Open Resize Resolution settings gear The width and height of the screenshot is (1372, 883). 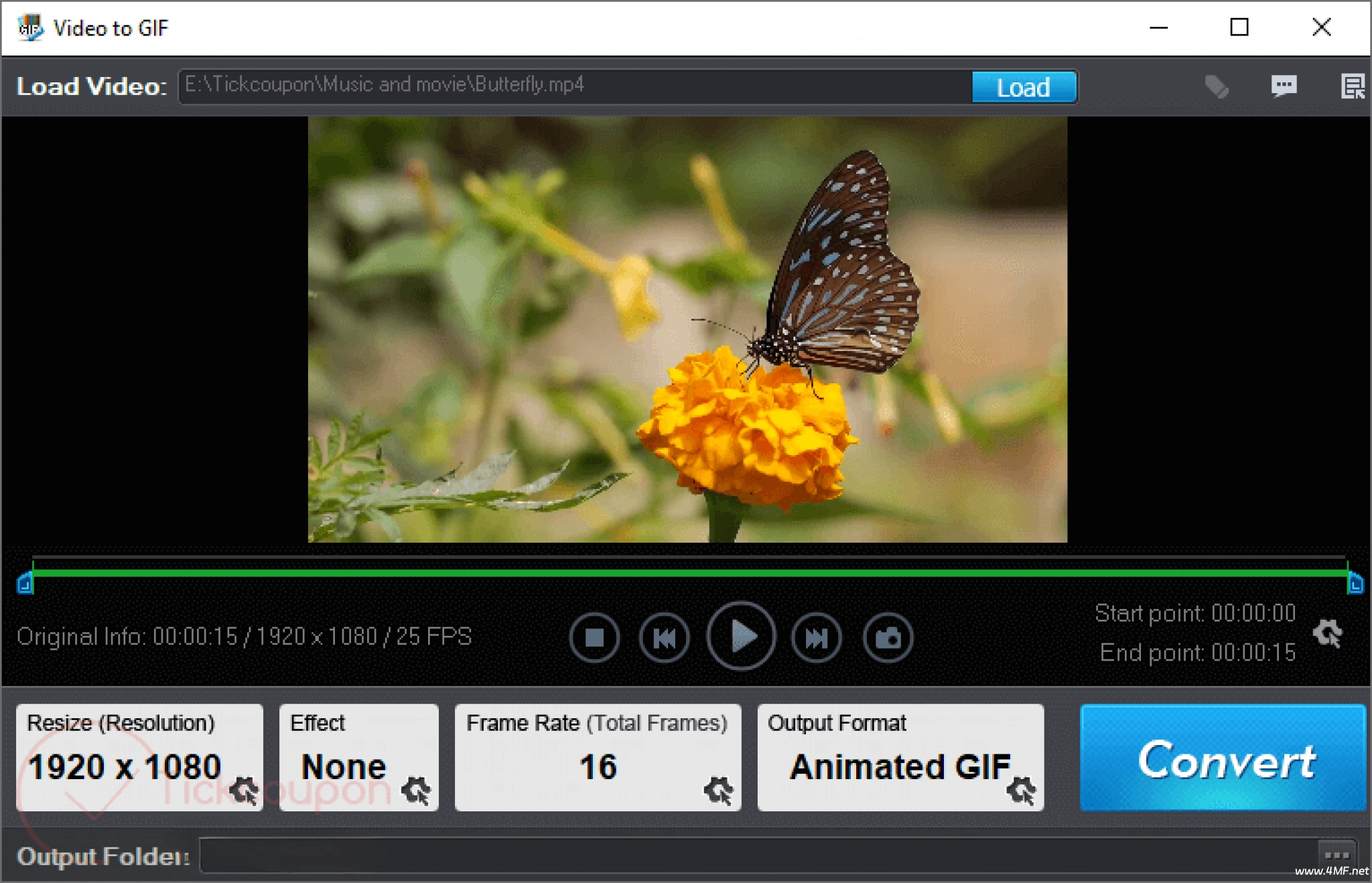tap(244, 791)
